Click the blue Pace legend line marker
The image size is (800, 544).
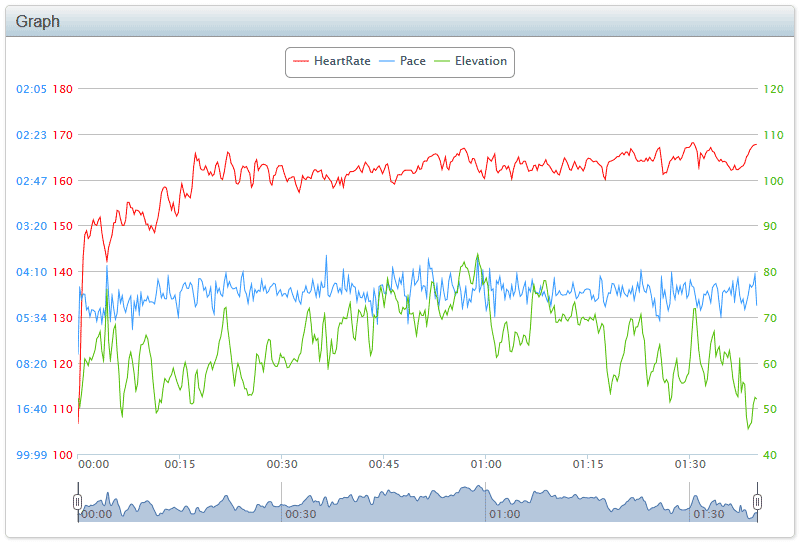coord(387,61)
